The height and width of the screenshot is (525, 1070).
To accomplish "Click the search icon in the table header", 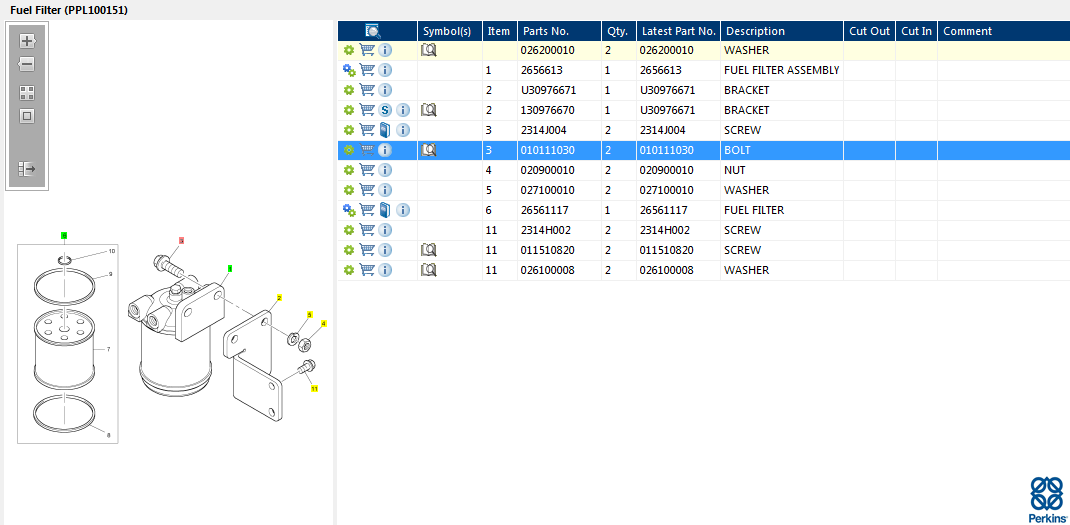I will (373, 31).
